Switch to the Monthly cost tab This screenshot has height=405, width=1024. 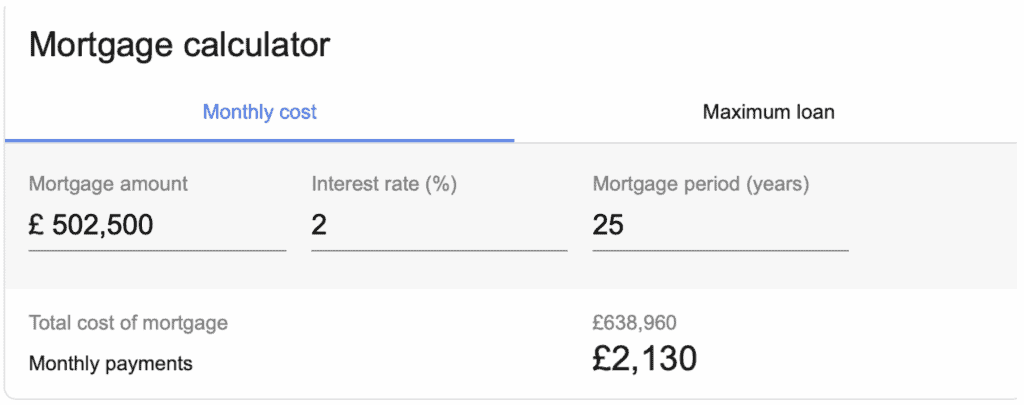(259, 112)
